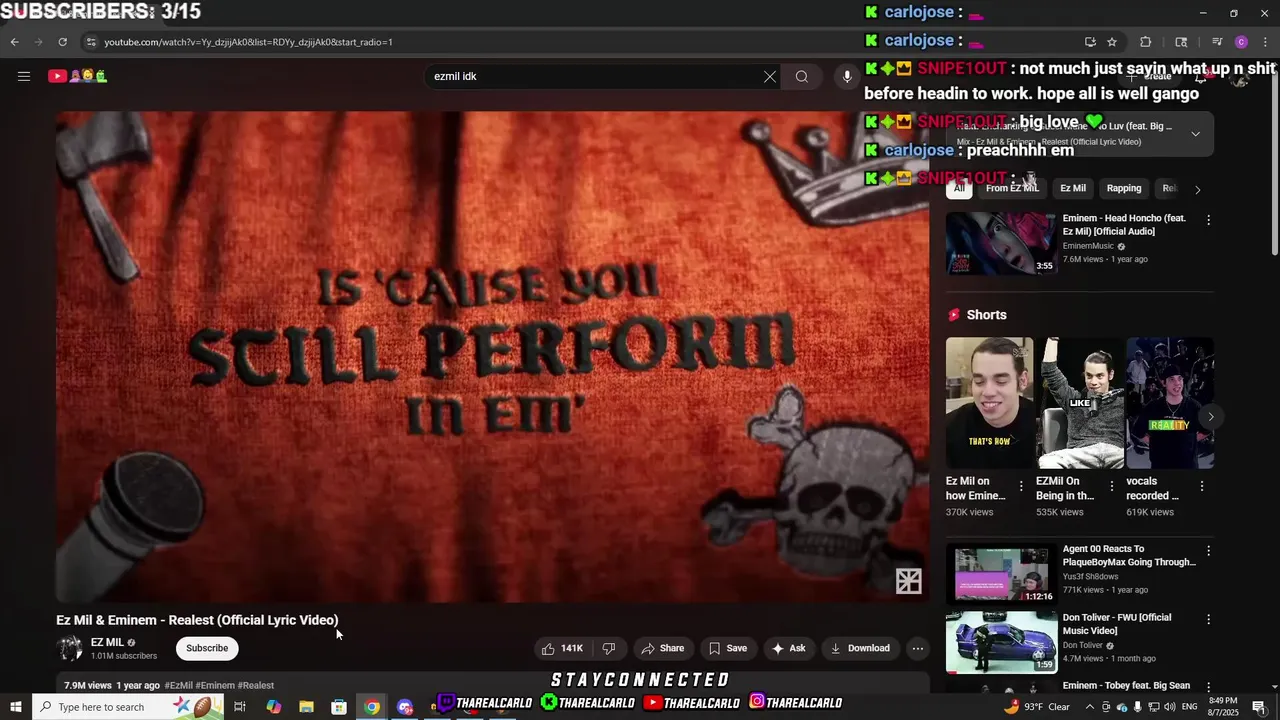
Task: Open menu for 'Ez Mil on how Emine...' short
Action: [x=1021, y=486]
